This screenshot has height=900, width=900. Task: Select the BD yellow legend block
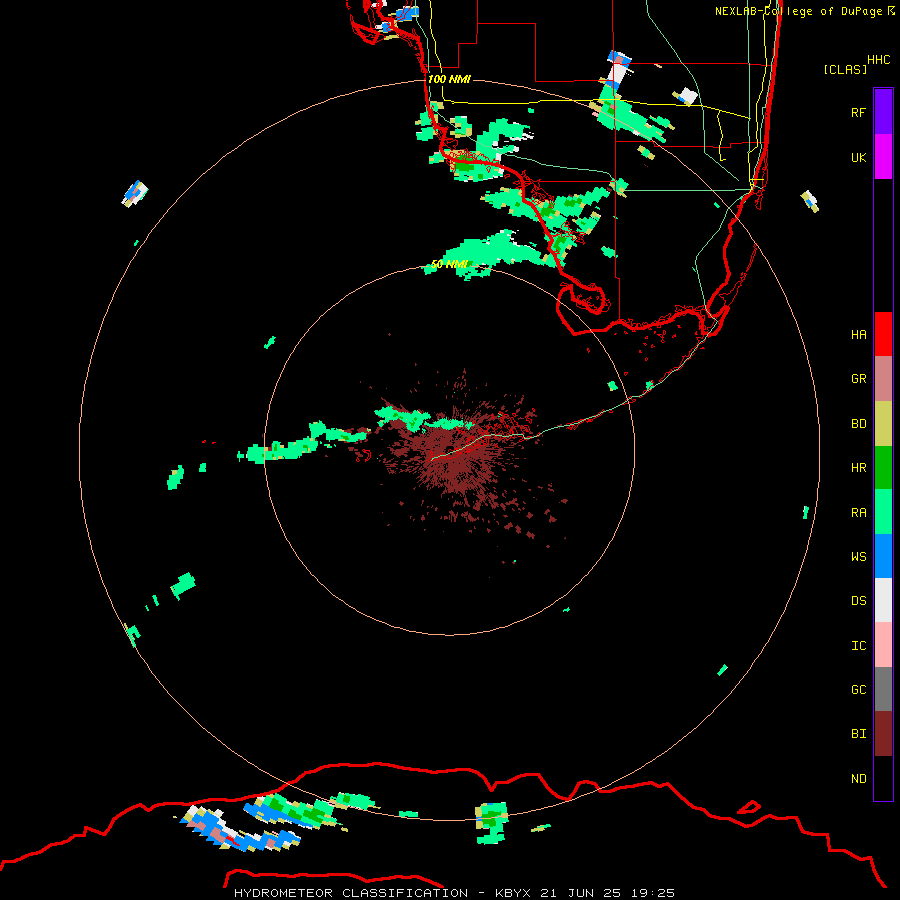[883, 424]
